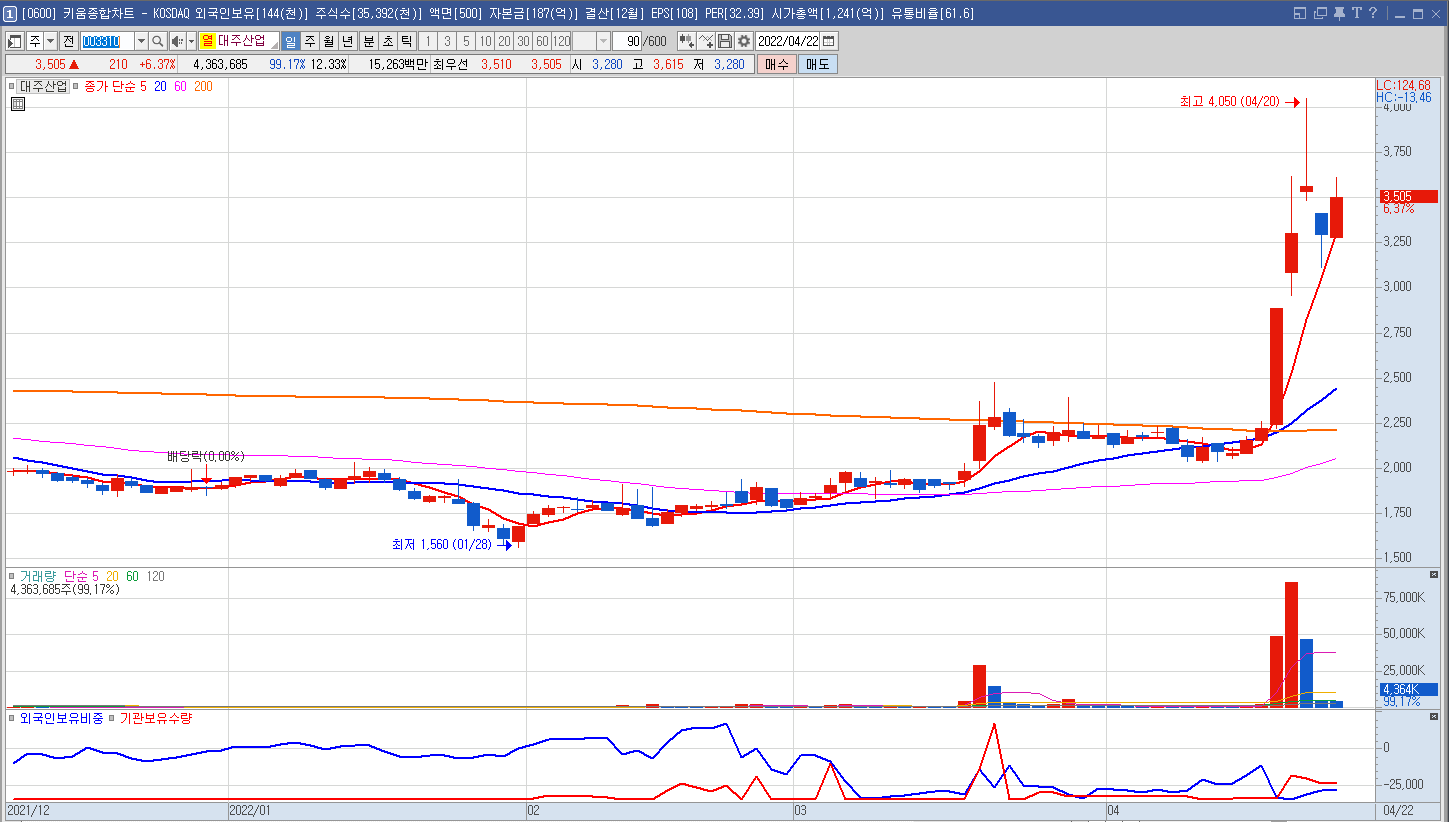Click the 대주산업 chart legend button
Screen dimensions: 1449x822
[x=44, y=87]
